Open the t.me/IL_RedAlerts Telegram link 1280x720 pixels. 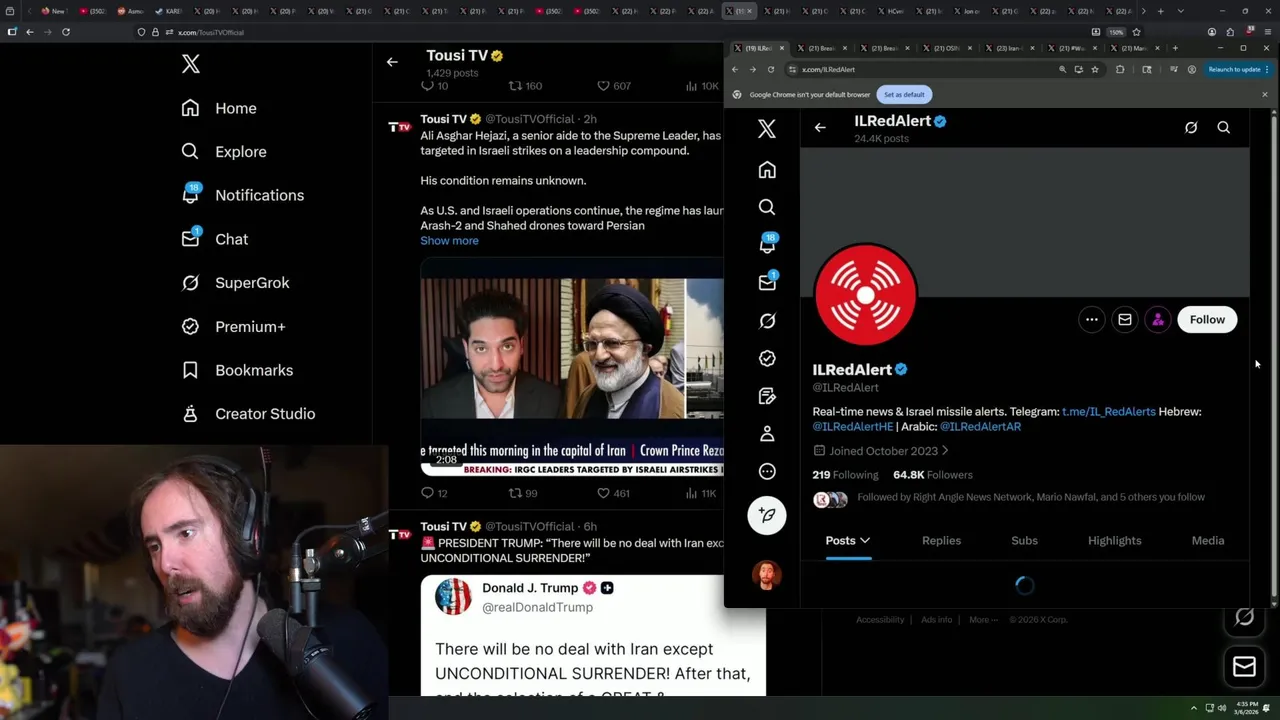tap(1108, 411)
